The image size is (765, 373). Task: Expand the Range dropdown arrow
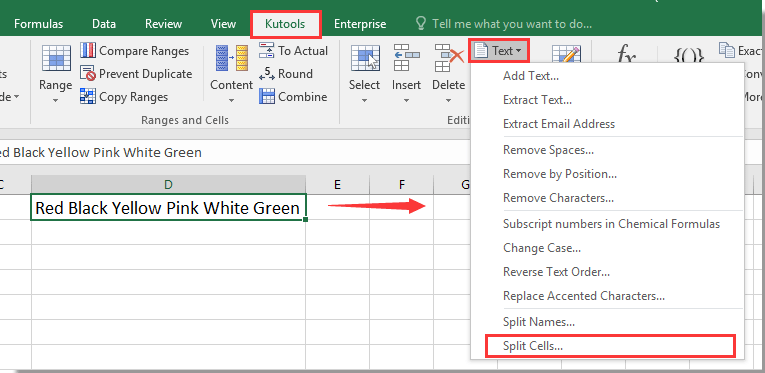(x=56, y=100)
